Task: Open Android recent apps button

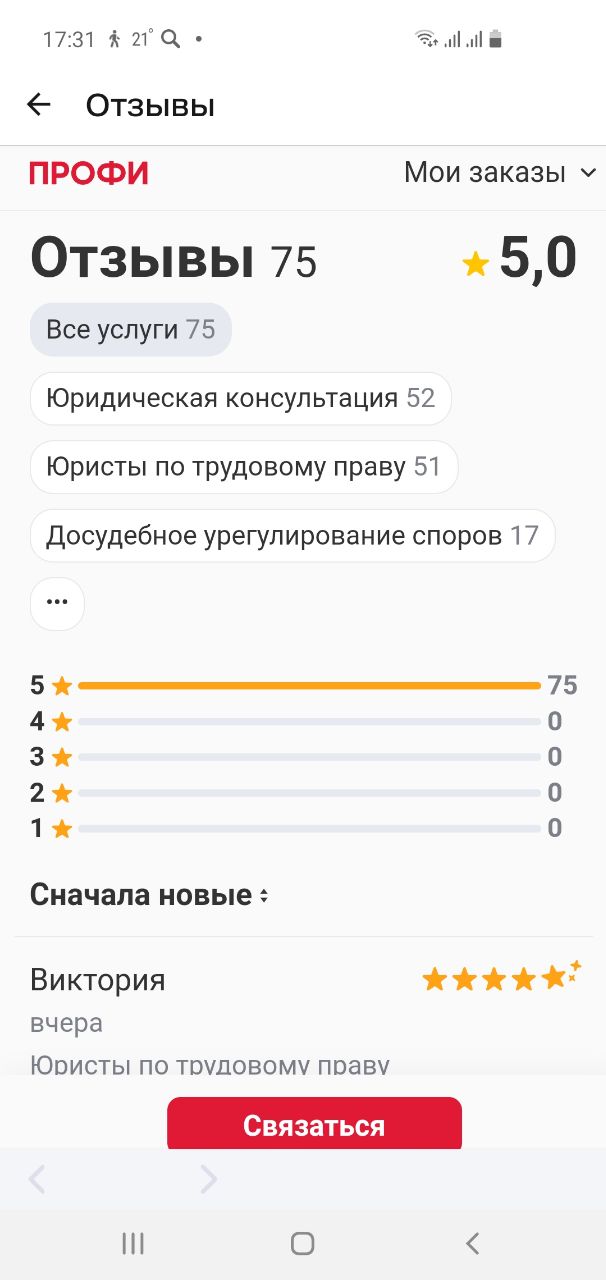Action: (x=132, y=1243)
